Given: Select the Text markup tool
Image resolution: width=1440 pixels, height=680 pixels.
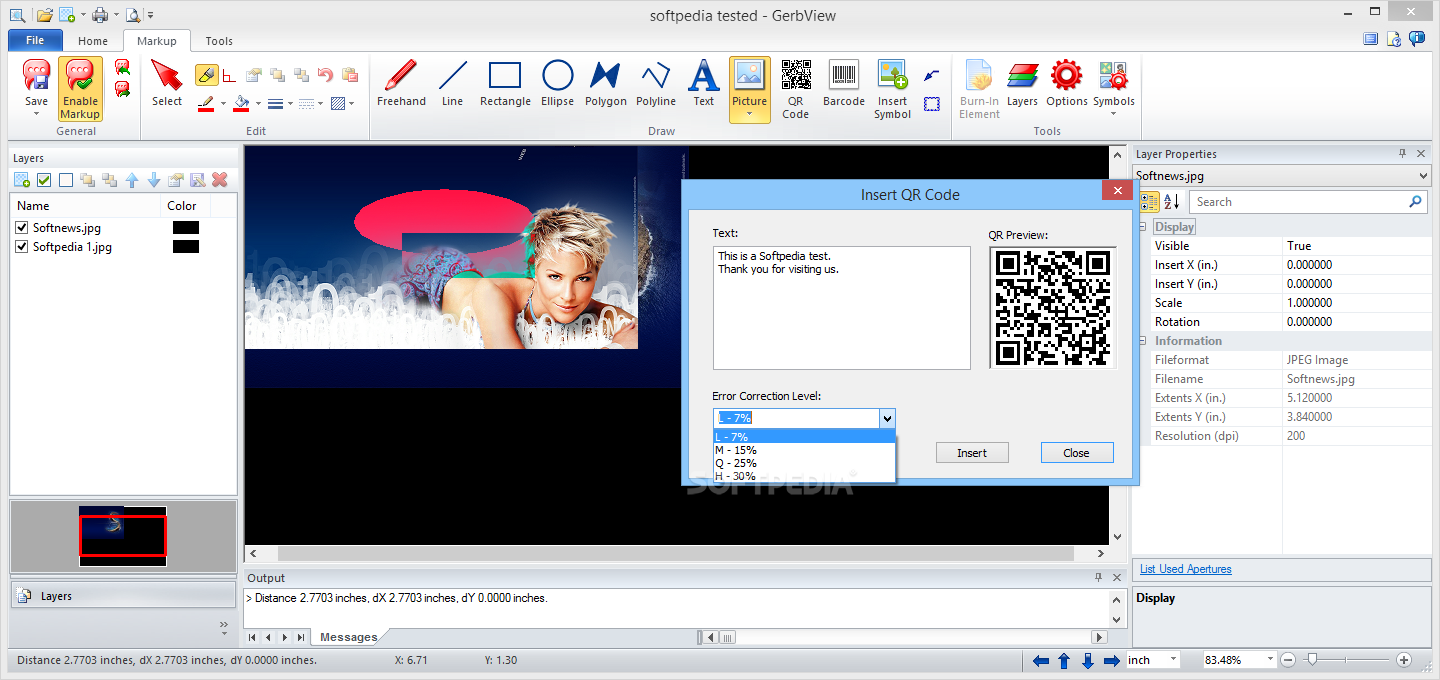Looking at the screenshot, I should (704, 84).
